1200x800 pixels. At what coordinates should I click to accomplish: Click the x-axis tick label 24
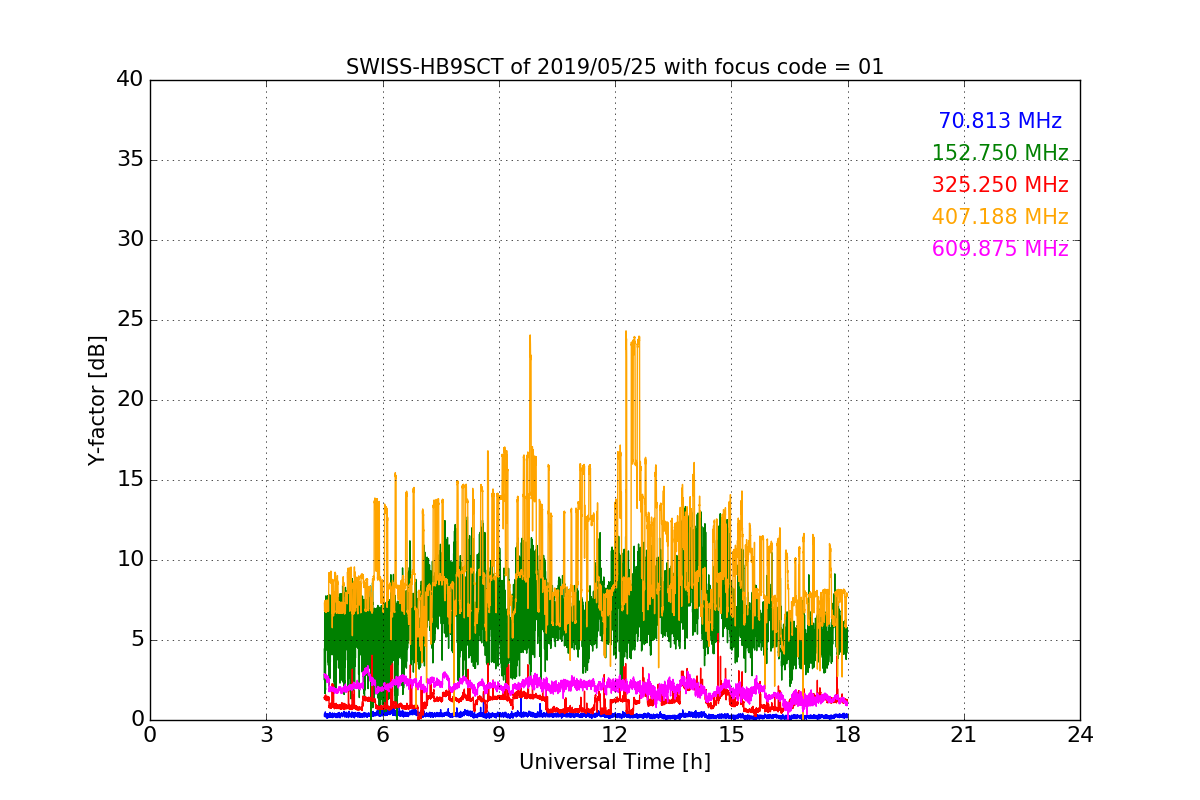(1080, 735)
